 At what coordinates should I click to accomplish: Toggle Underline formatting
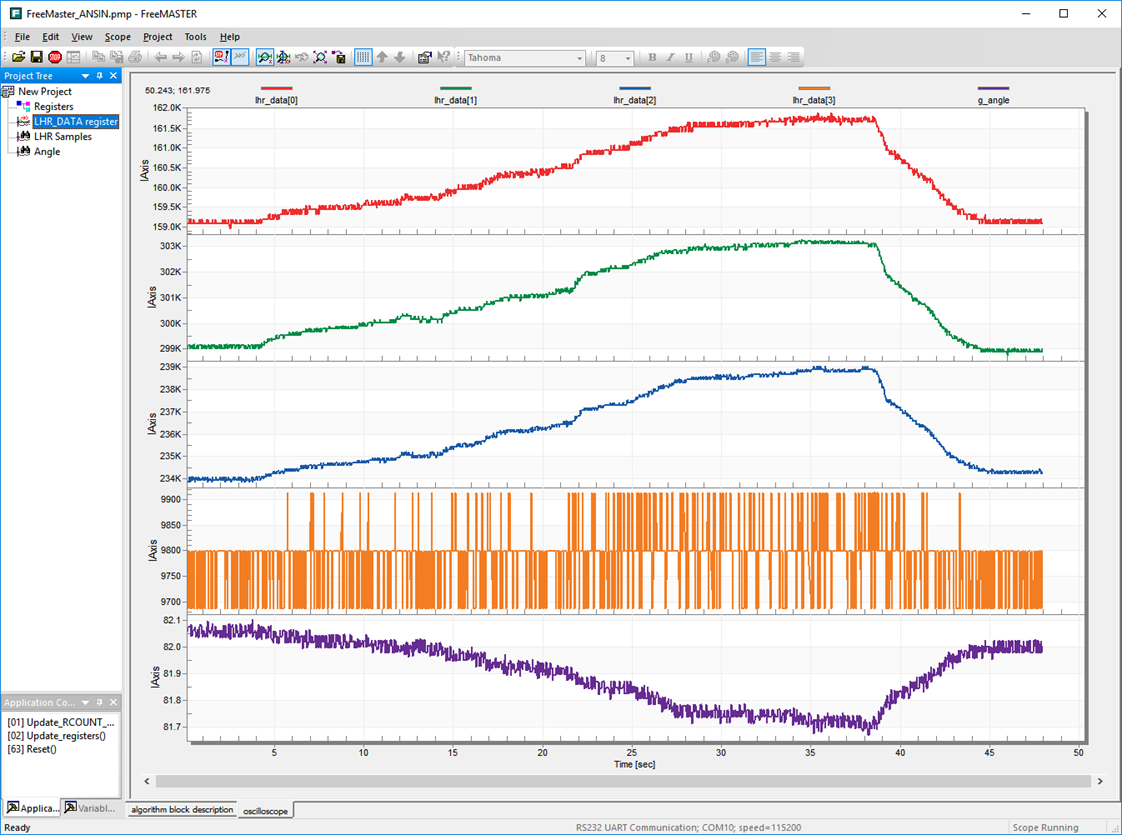[688, 57]
